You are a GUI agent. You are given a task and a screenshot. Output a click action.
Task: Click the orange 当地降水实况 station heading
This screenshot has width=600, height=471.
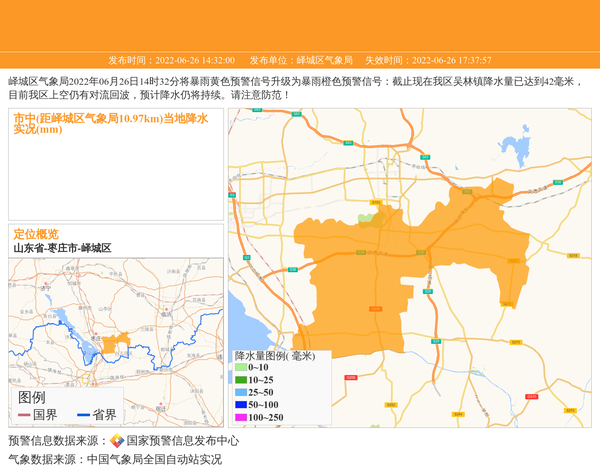110,123
